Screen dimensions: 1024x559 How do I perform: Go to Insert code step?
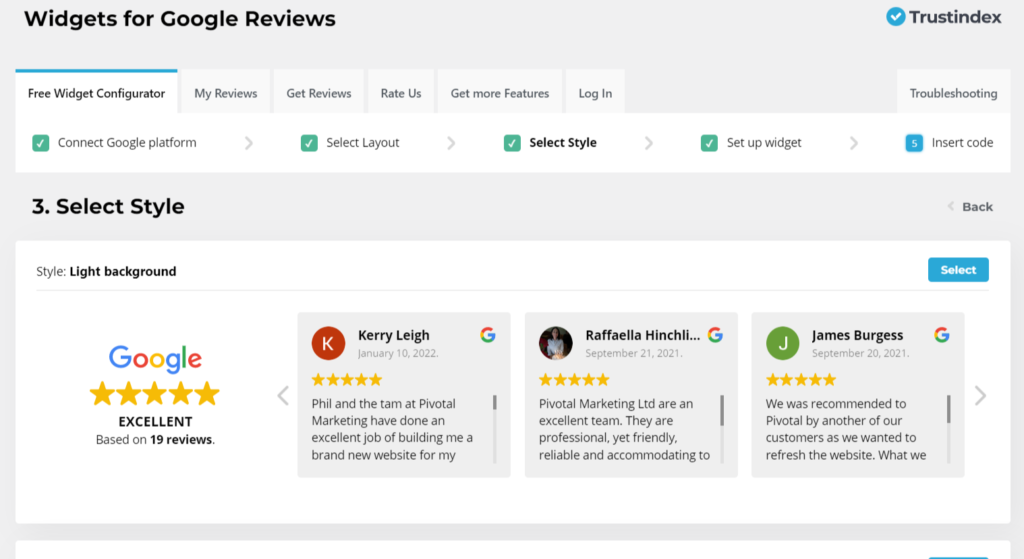pyautogui.click(x=962, y=142)
